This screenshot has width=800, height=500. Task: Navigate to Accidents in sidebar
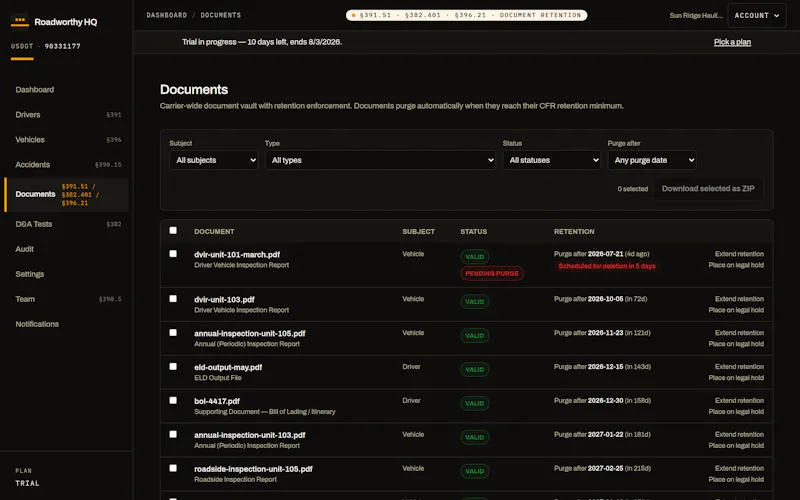(x=66, y=165)
